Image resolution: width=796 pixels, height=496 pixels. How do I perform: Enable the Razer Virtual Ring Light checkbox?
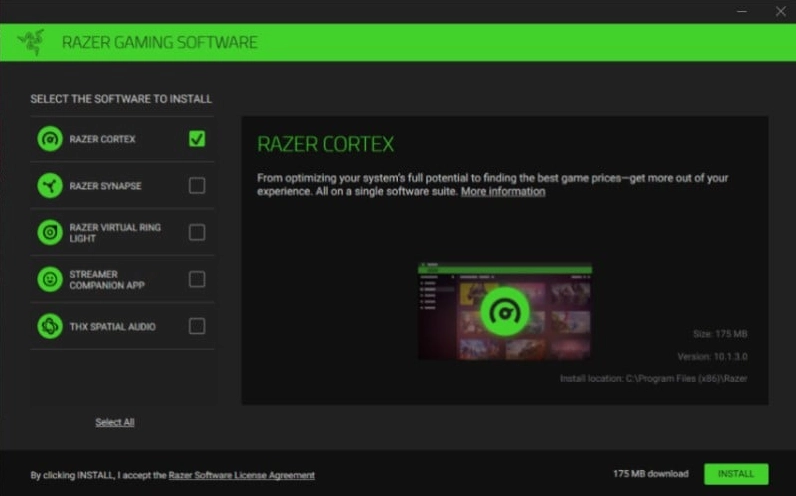197,233
